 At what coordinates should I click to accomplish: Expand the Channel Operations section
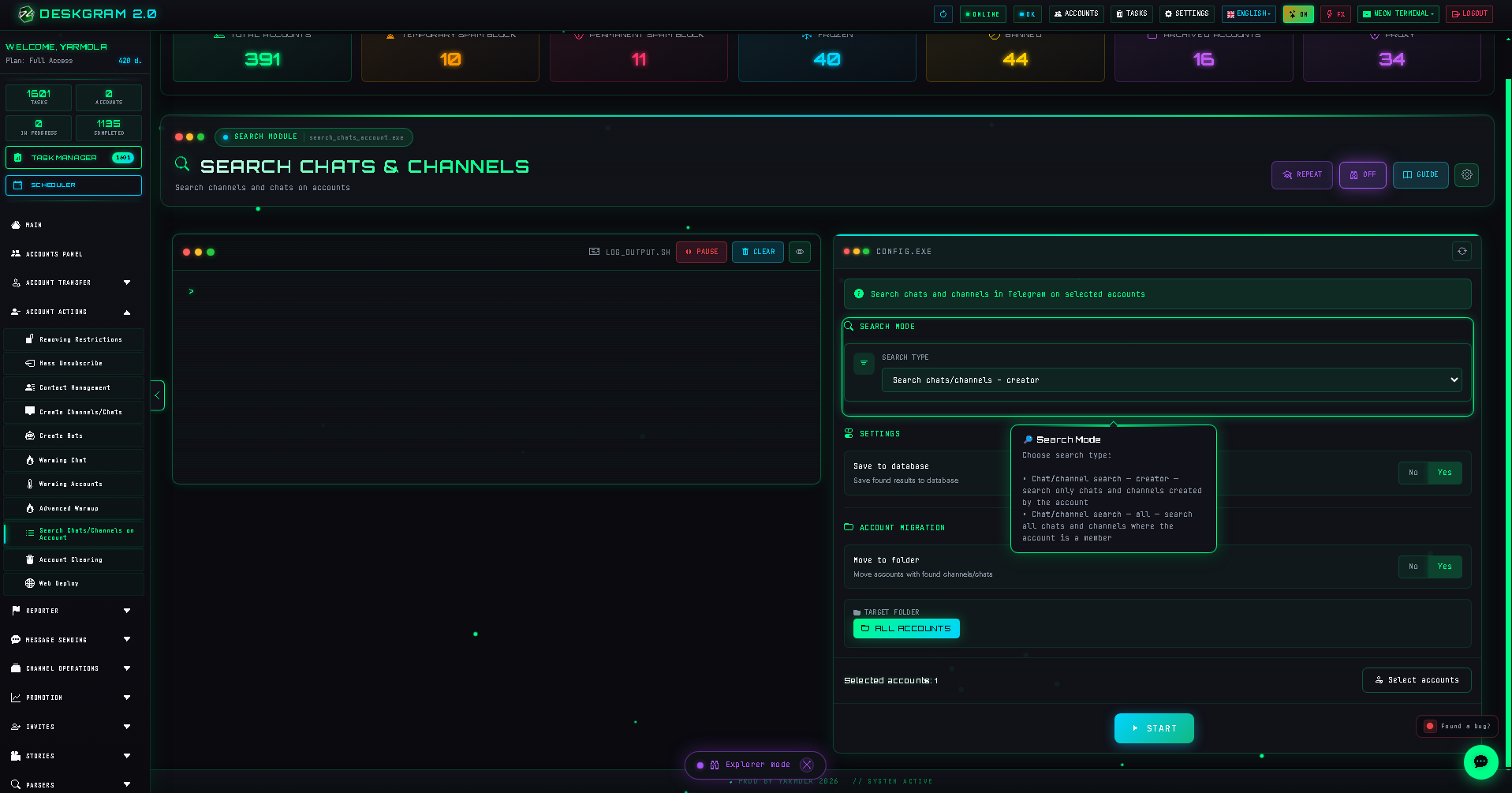[x=75, y=668]
